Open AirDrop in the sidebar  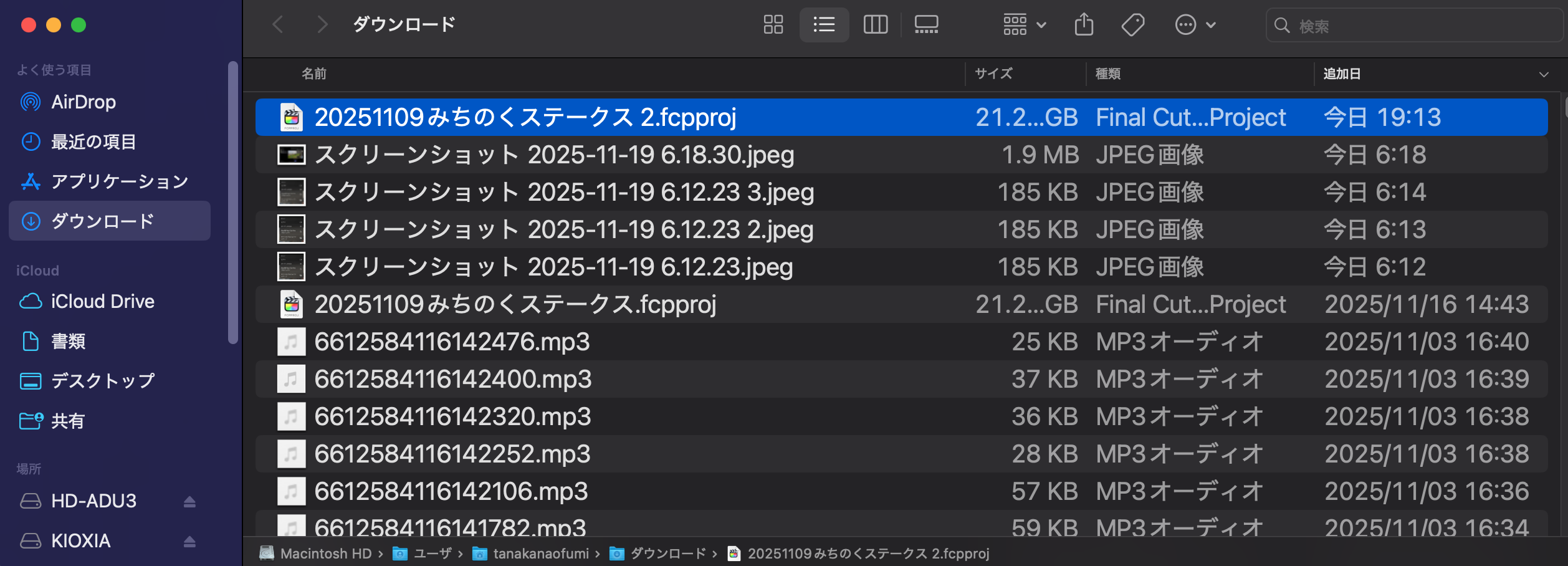coord(84,102)
